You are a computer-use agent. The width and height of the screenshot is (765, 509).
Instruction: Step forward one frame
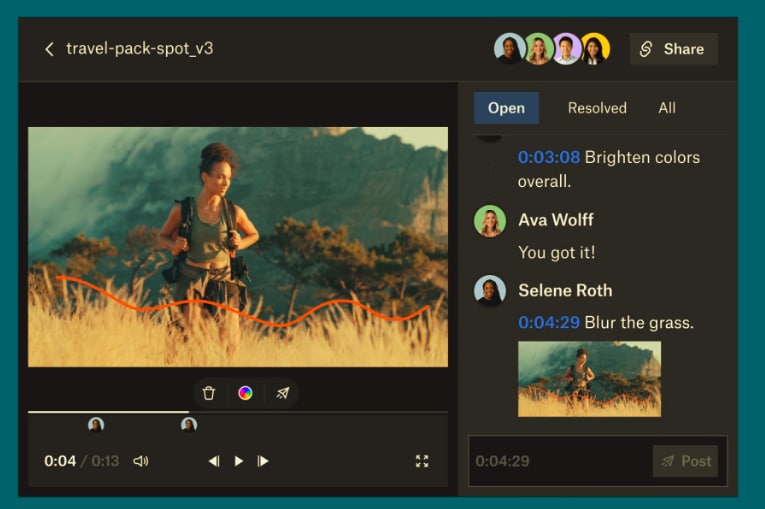pyautogui.click(x=263, y=461)
